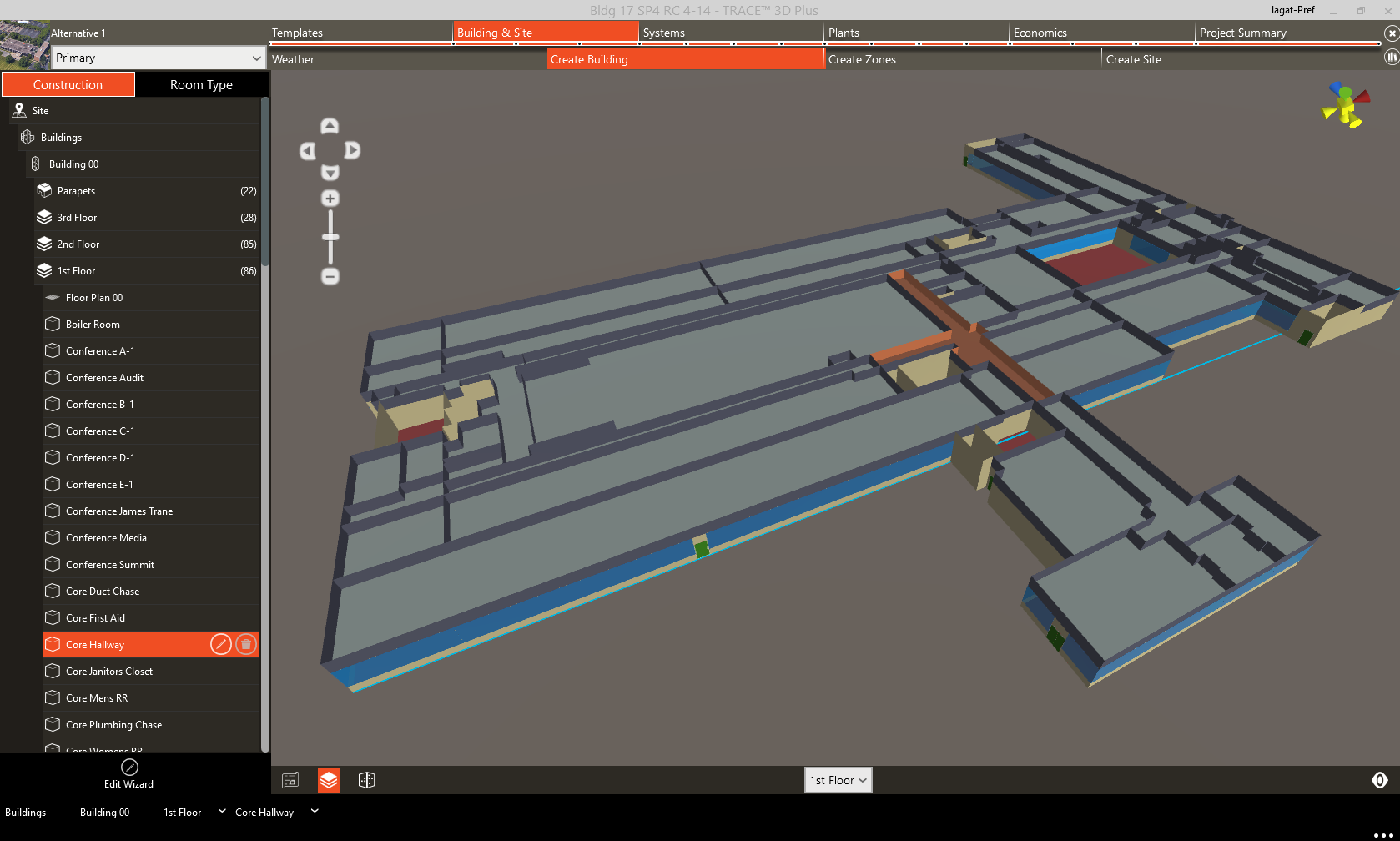Click the zoom slider on the navigation control
This screenshot has height=841, width=1400.
coord(330,237)
